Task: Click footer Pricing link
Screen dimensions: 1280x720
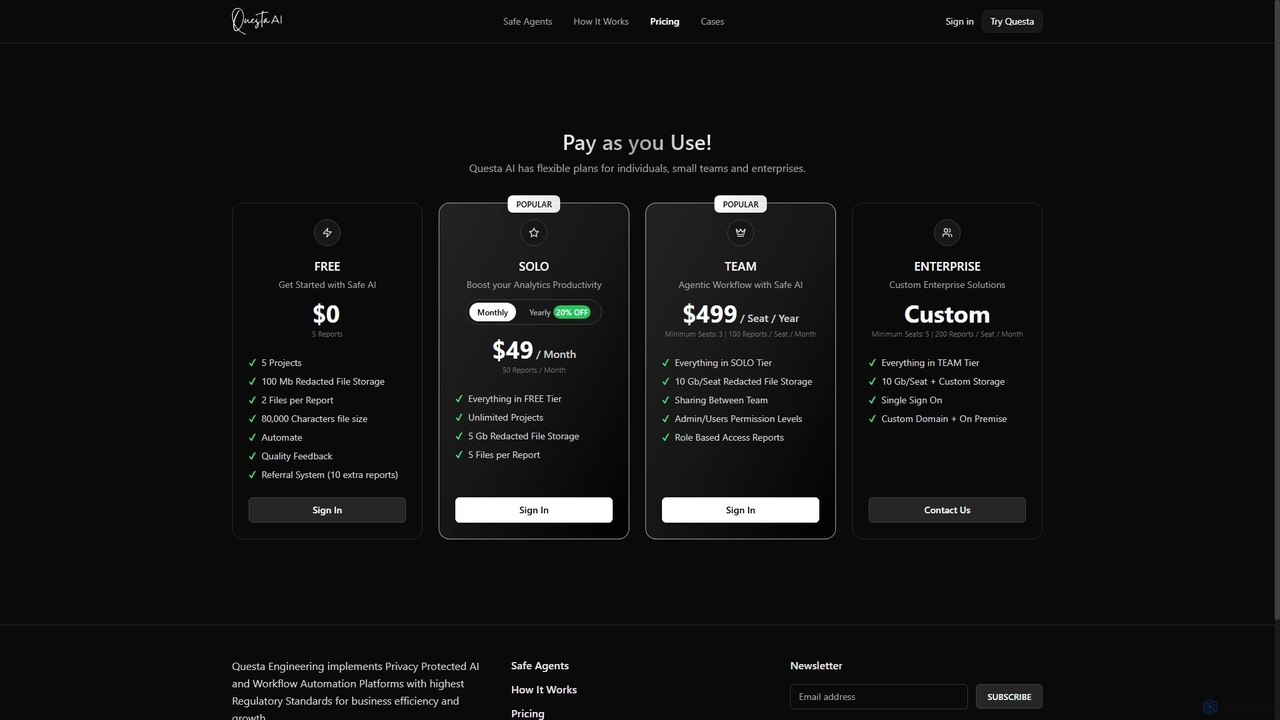Action: pos(528,713)
